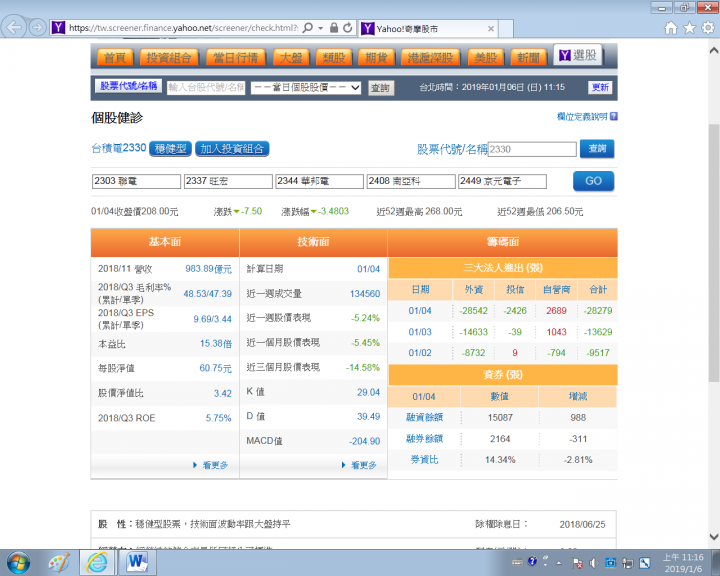
Task: Click the Action Center flag tray icon
Action: [578, 562]
